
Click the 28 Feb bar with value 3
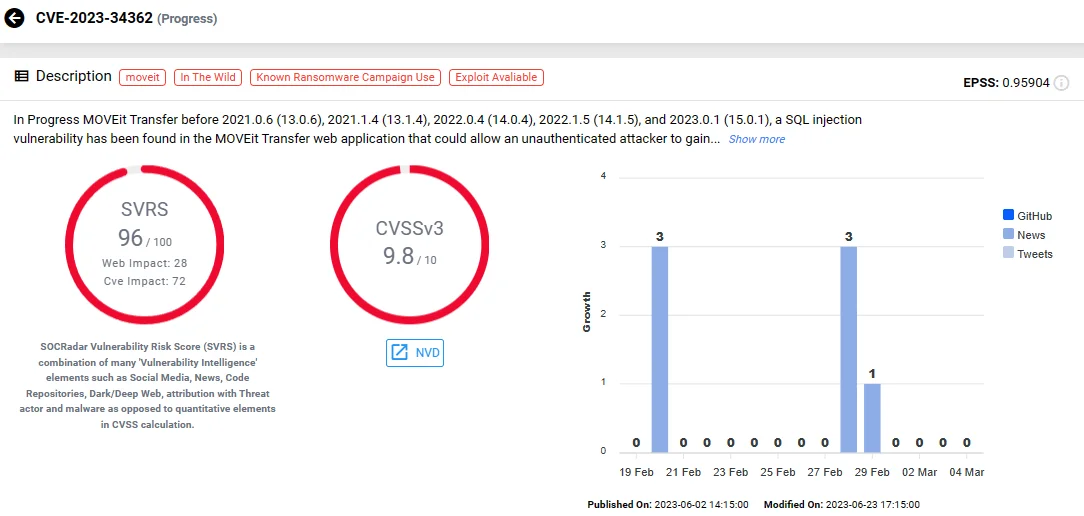[x=849, y=349]
